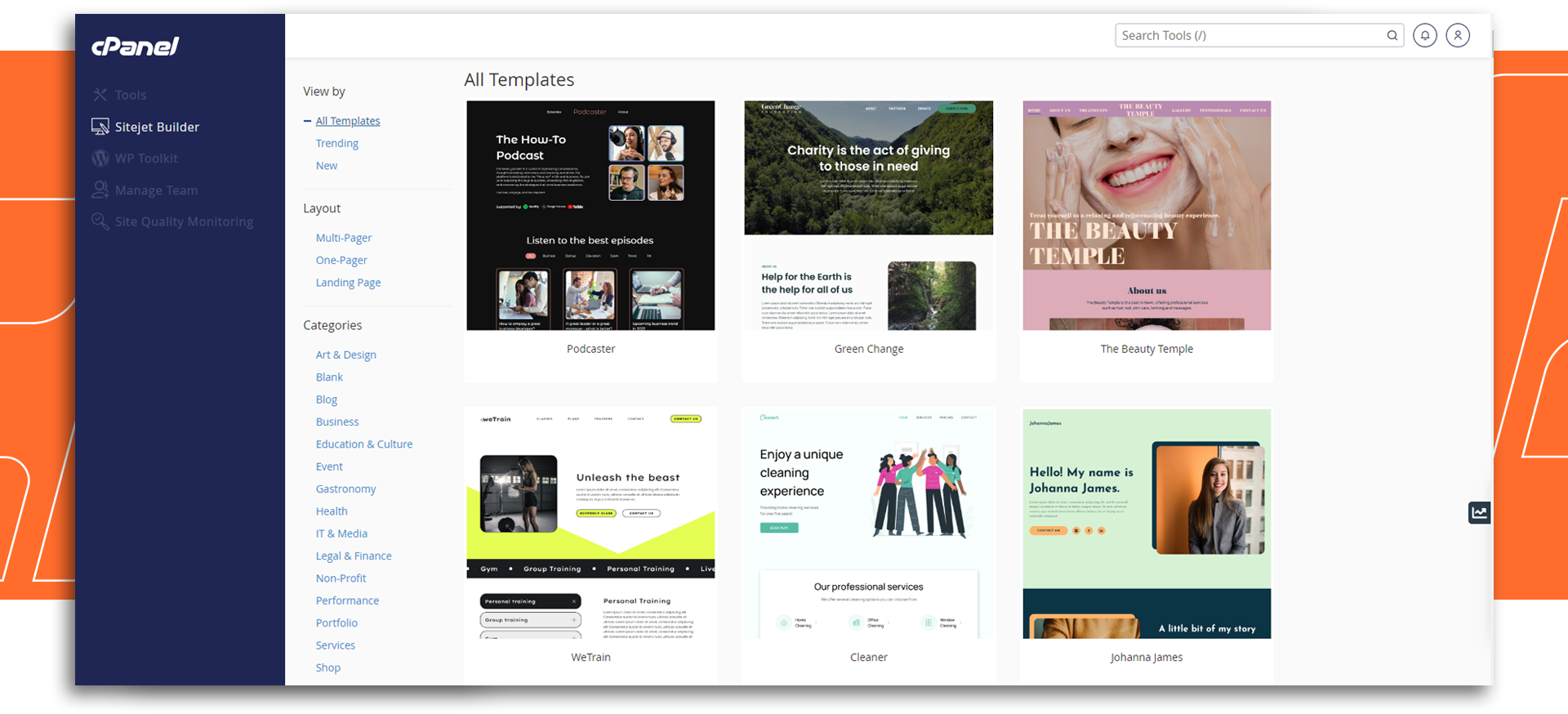Open the Tools wrench icon in sidebar

(x=100, y=95)
